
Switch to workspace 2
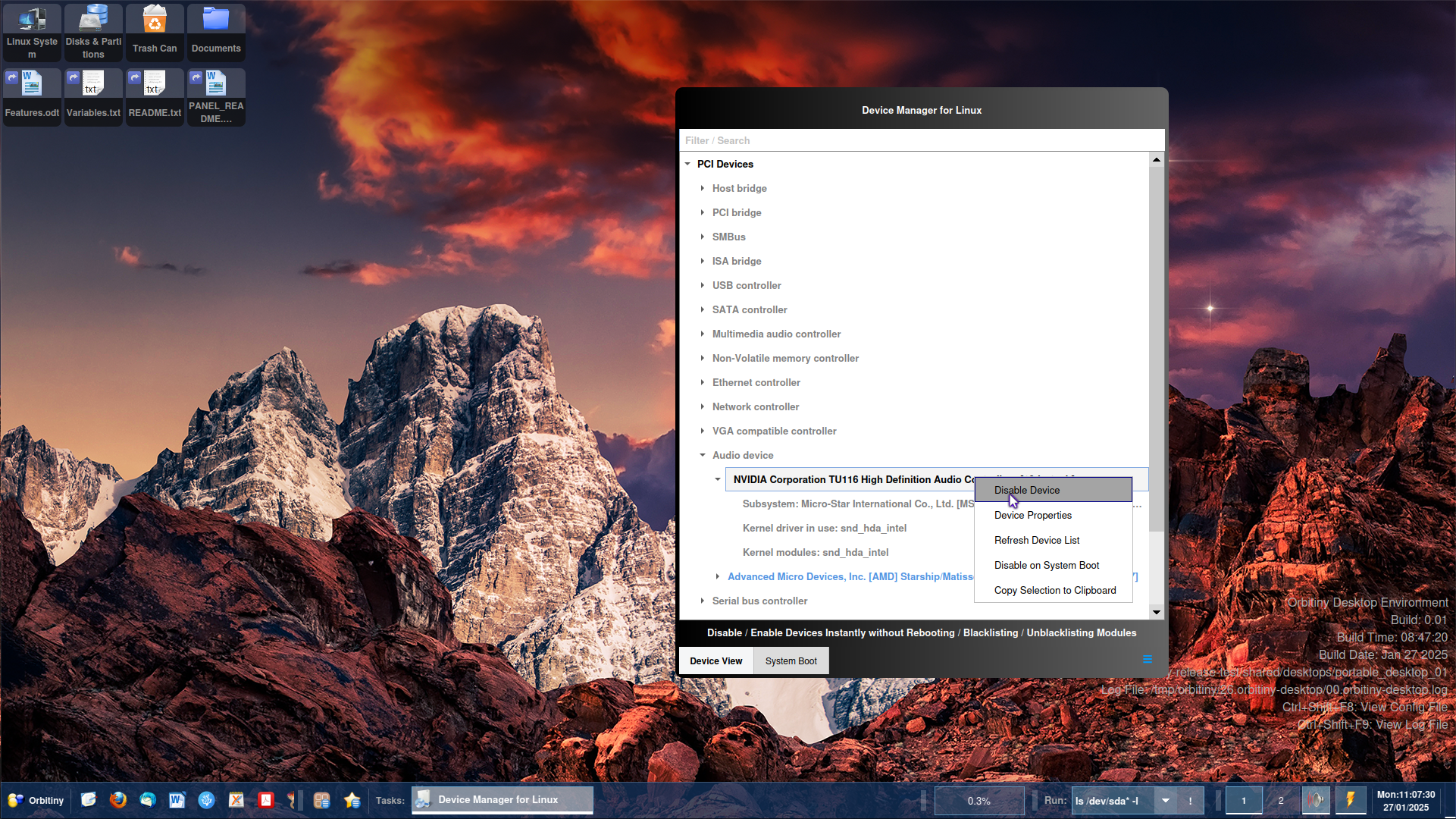[1281, 800]
